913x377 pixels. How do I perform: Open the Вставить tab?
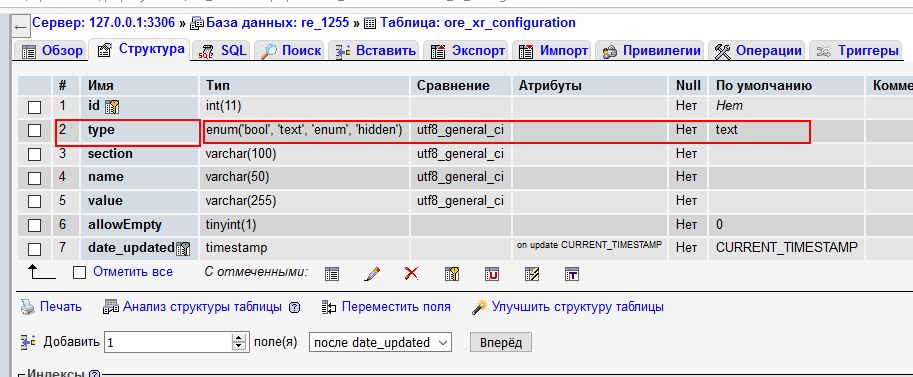(375, 51)
